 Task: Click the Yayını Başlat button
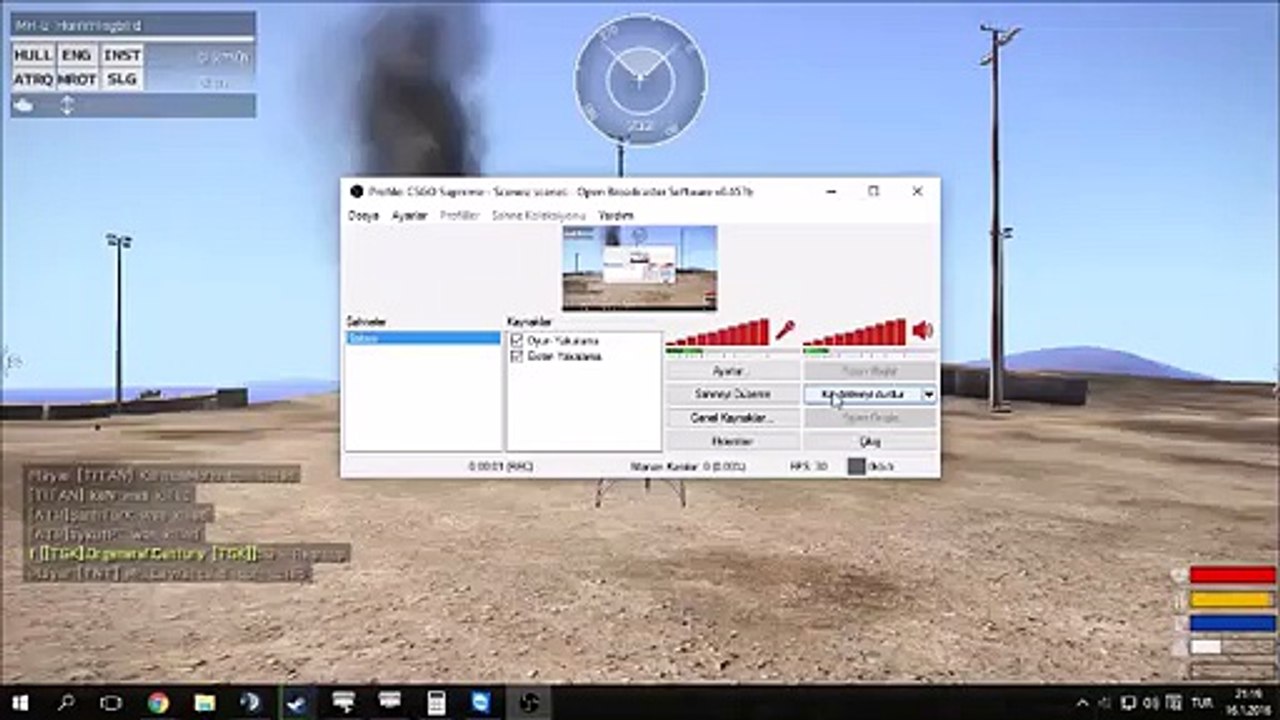pos(870,371)
